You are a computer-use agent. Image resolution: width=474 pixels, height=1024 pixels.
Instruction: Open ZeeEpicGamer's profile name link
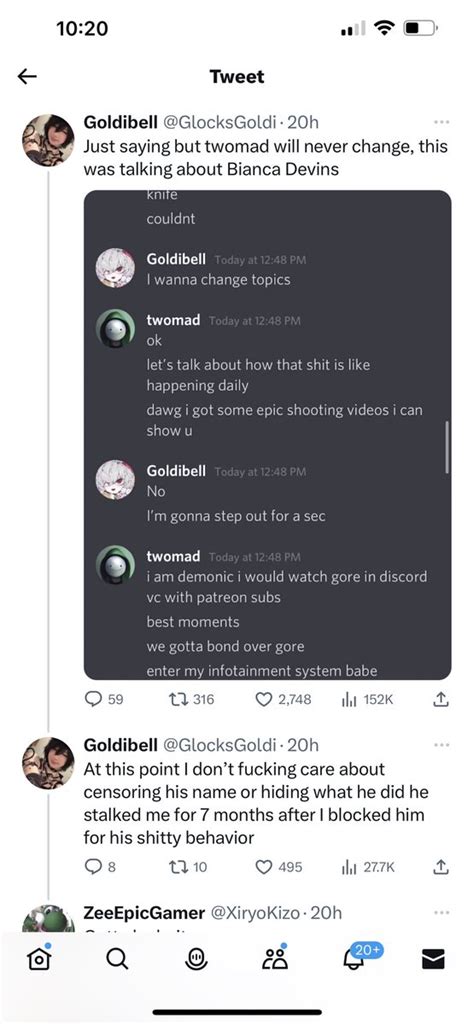(x=144, y=912)
